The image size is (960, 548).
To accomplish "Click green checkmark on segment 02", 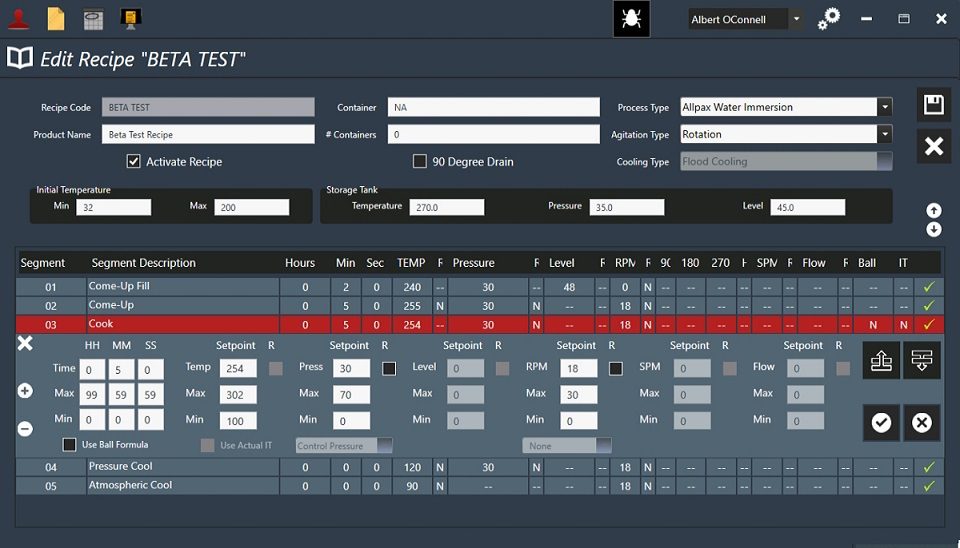I will (929, 306).
